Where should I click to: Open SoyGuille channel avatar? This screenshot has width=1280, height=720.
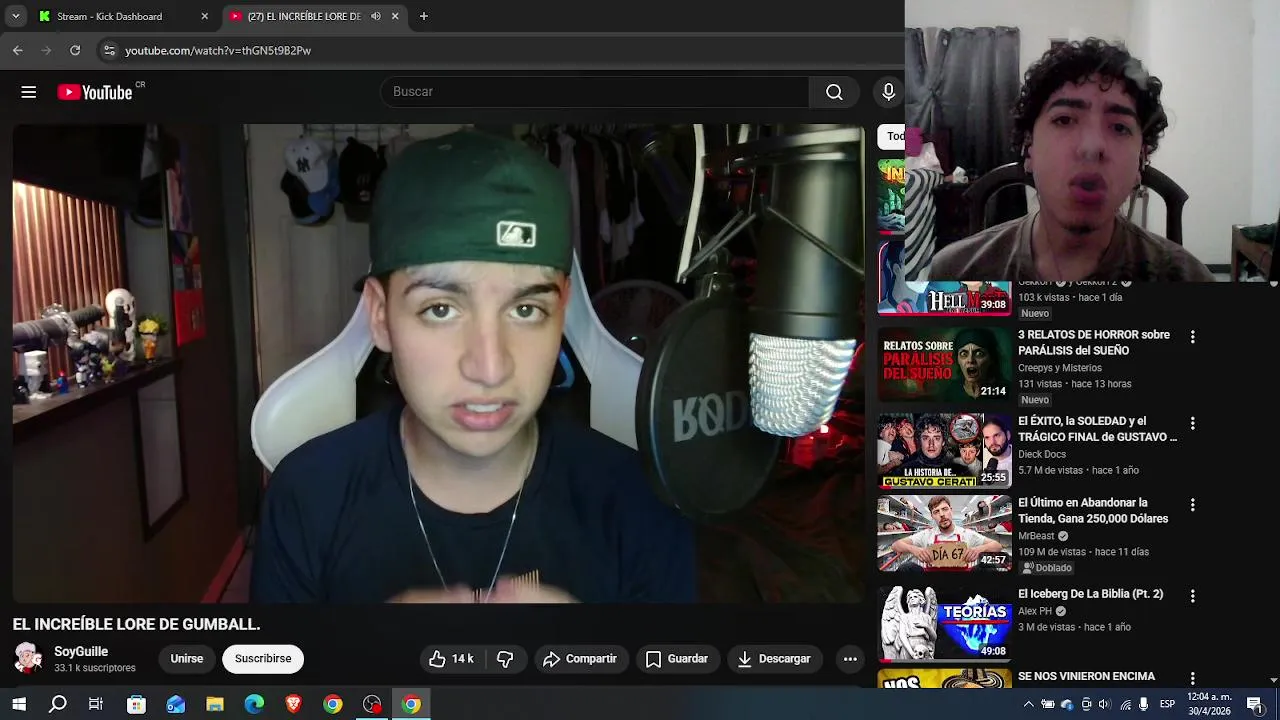coord(29,658)
